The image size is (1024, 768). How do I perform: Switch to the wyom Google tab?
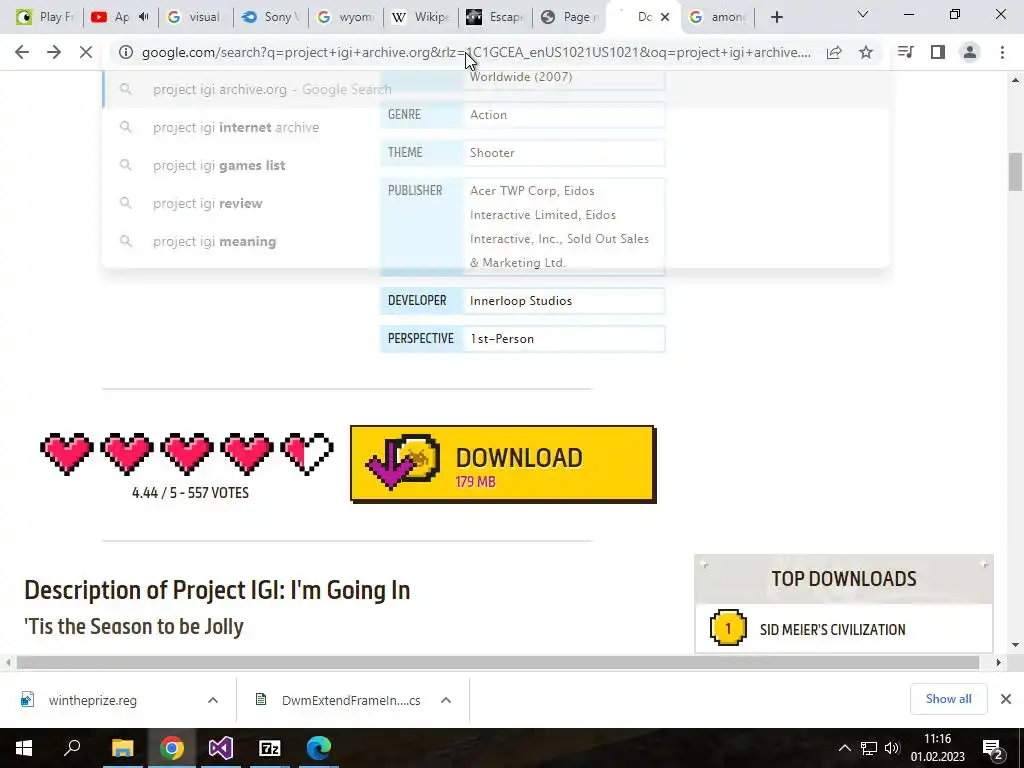tap(344, 17)
